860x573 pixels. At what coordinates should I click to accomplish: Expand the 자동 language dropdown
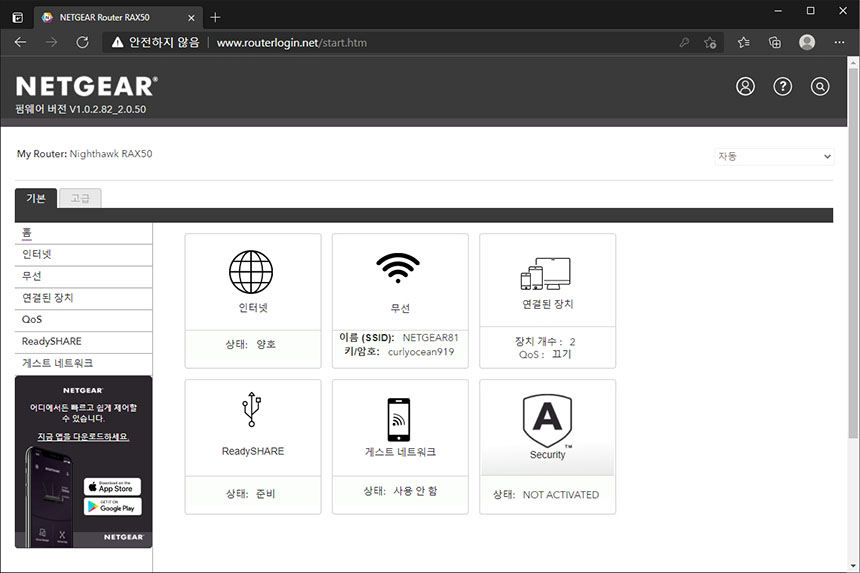click(774, 156)
